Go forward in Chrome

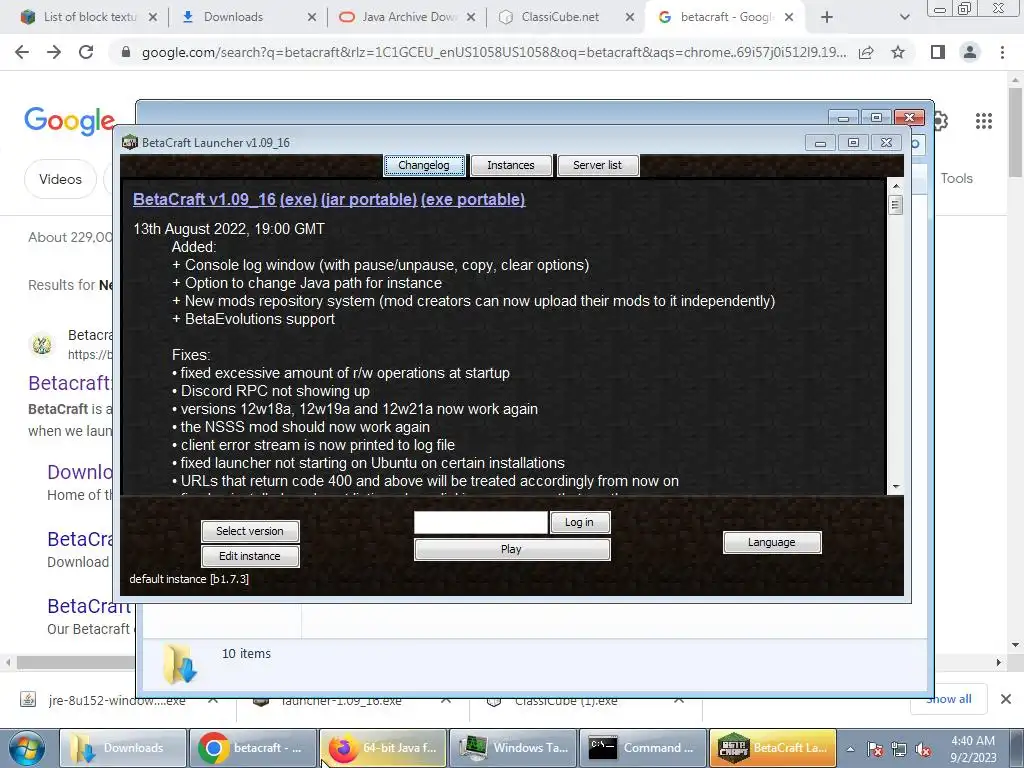(x=54, y=52)
